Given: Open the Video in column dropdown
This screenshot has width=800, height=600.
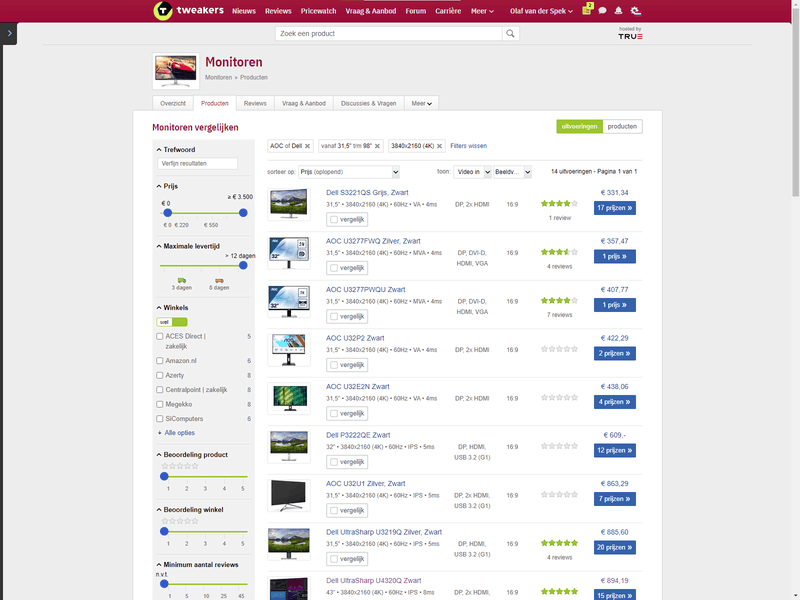Looking at the screenshot, I should [x=472, y=172].
